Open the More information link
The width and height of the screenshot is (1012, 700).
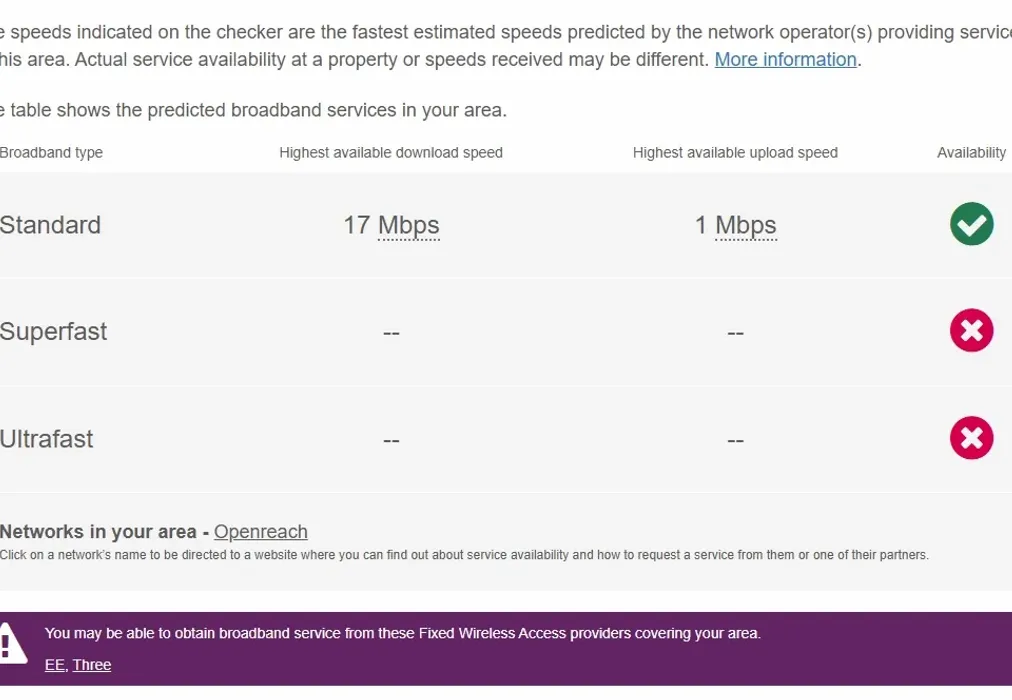tap(785, 59)
